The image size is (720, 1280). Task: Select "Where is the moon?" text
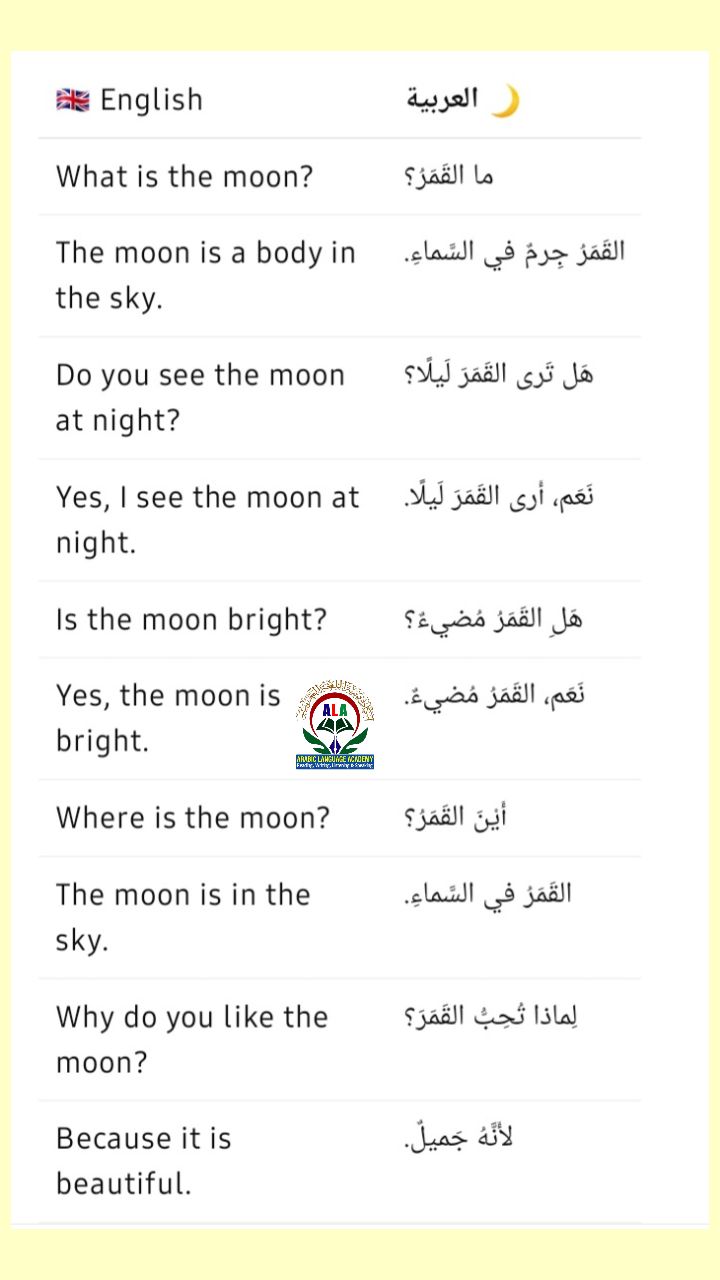tap(193, 818)
